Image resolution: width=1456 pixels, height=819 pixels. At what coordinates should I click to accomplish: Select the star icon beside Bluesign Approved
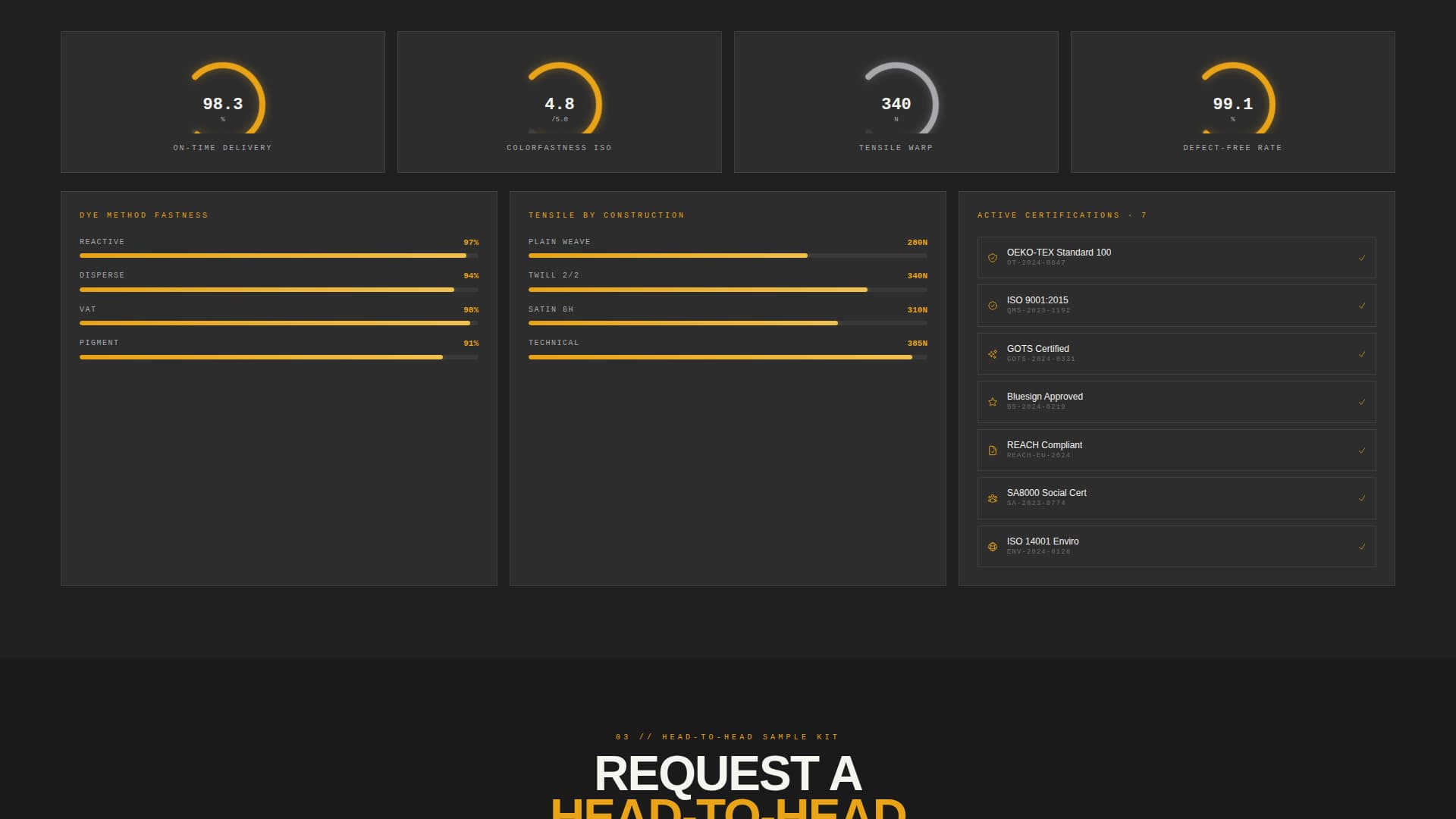tap(992, 402)
